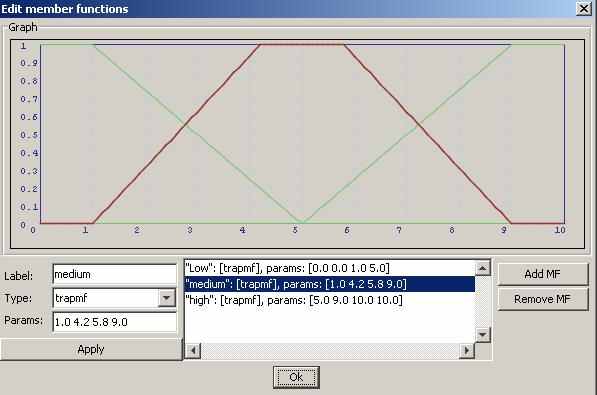This screenshot has width=597, height=395.
Task: Click the list scroll up arrow
Action: [x=482, y=269]
